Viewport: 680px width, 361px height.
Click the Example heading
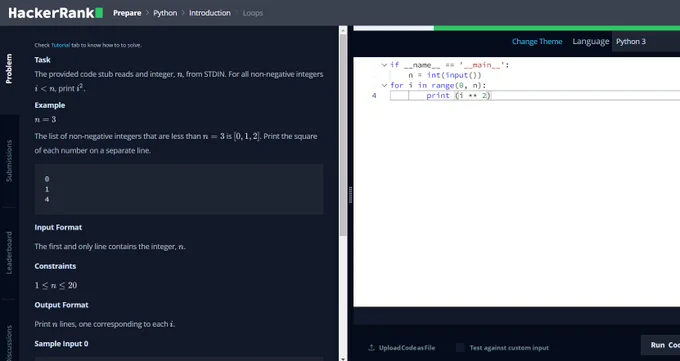click(50, 105)
